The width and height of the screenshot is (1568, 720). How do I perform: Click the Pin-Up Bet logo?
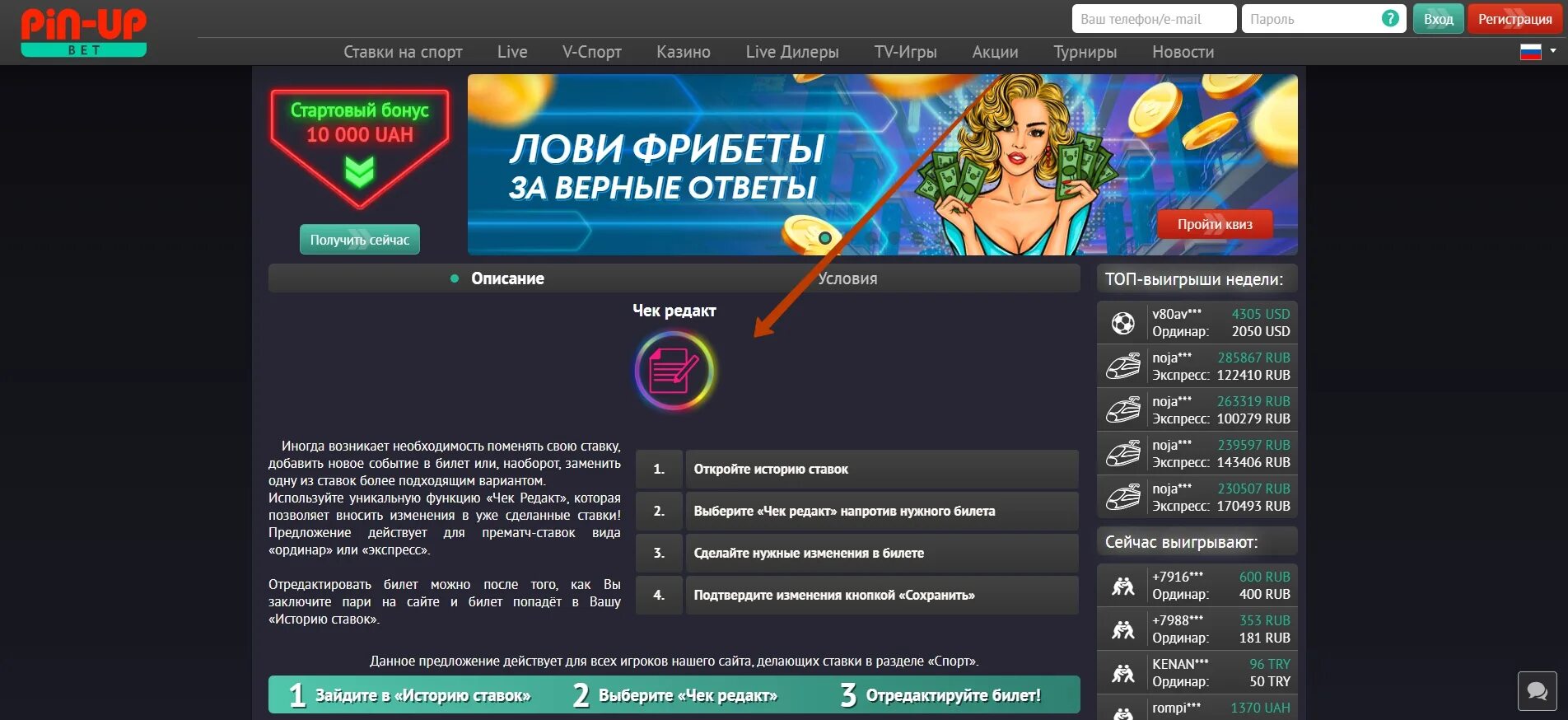click(x=83, y=33)
